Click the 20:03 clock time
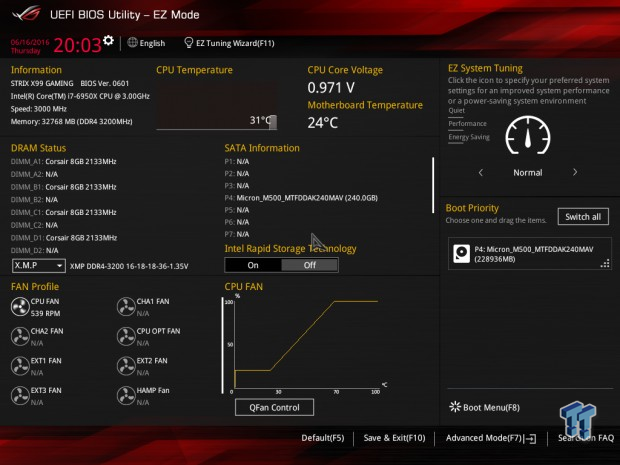 pyautogui.click(x=78, y=45)
